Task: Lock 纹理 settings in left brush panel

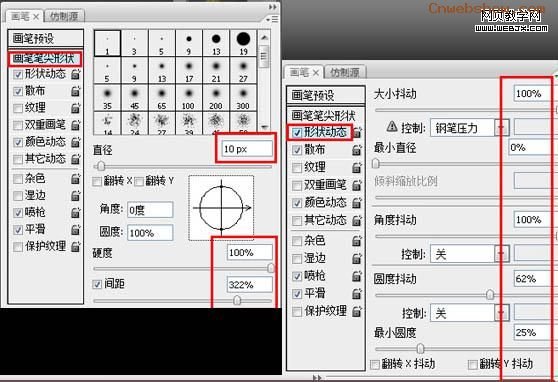Action: point(75,108)
